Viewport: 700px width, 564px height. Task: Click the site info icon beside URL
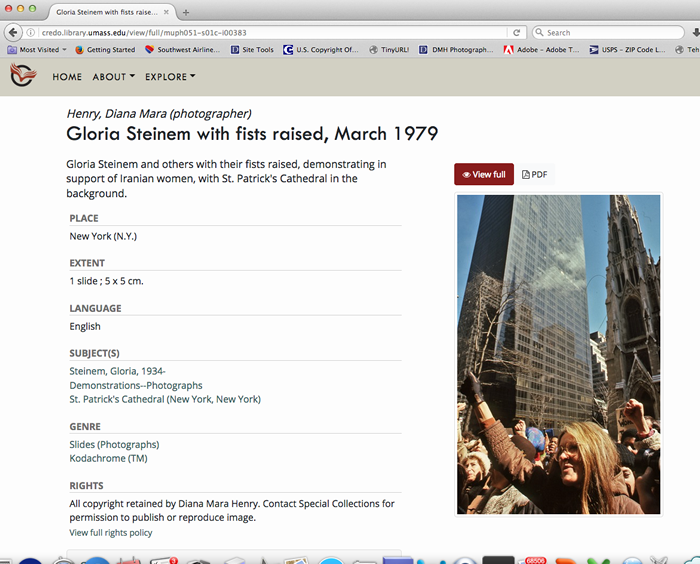[x=33, y=33]
